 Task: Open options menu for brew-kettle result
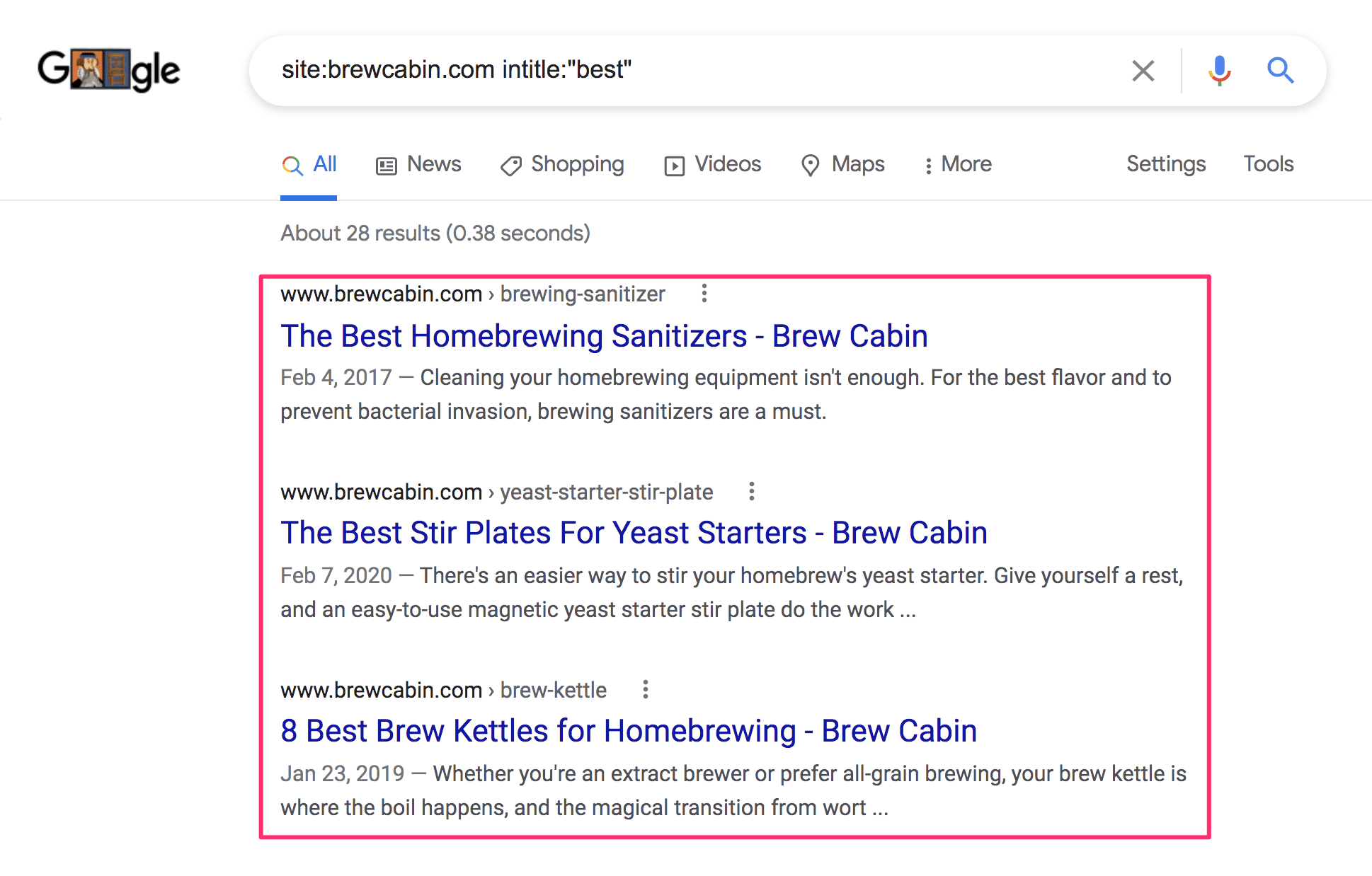click(x=645, y=689)
